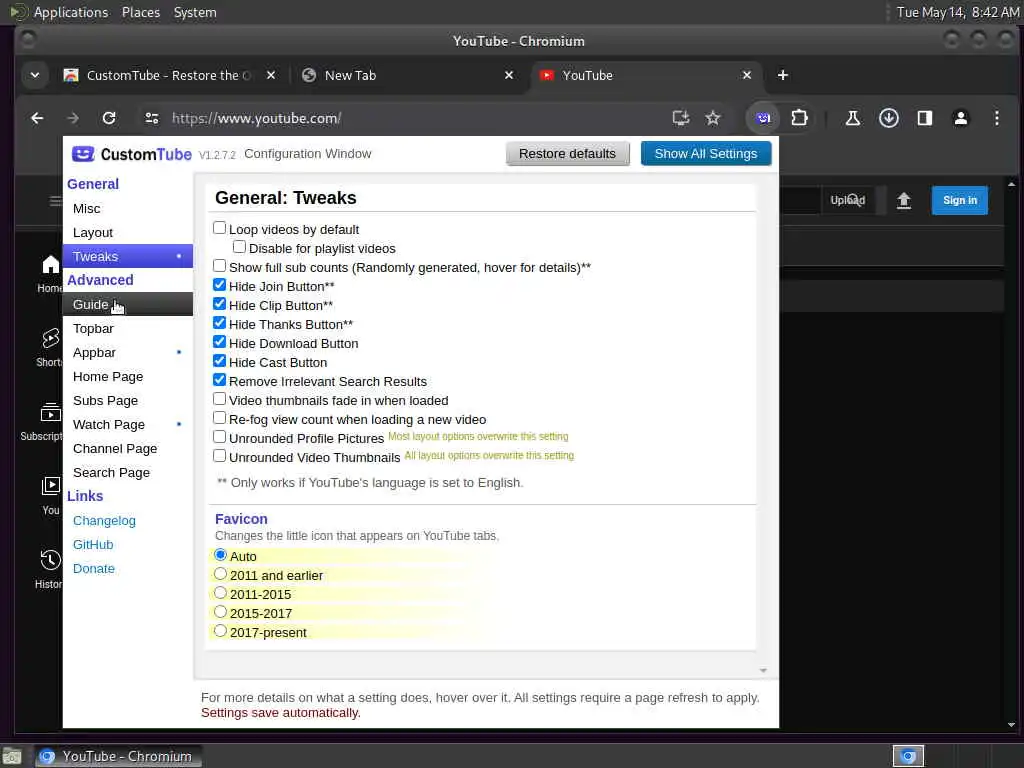Open the Downloads icon in browser toolbar
The height and width of the screenshot is (768, 1024).
888,118
